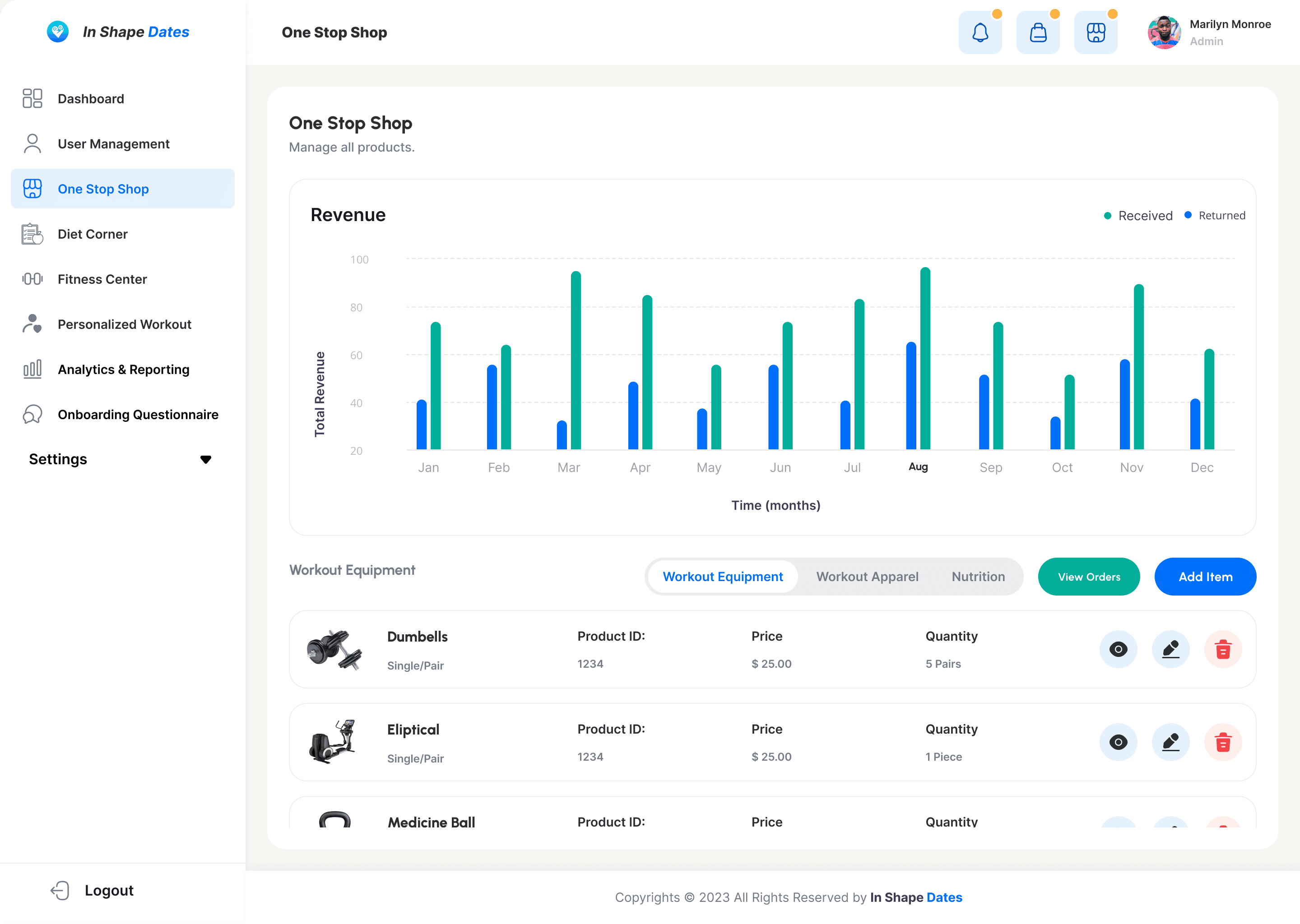Click the Logout icon in sidebar
This screenshot has width=1300, height=924.
60,891
